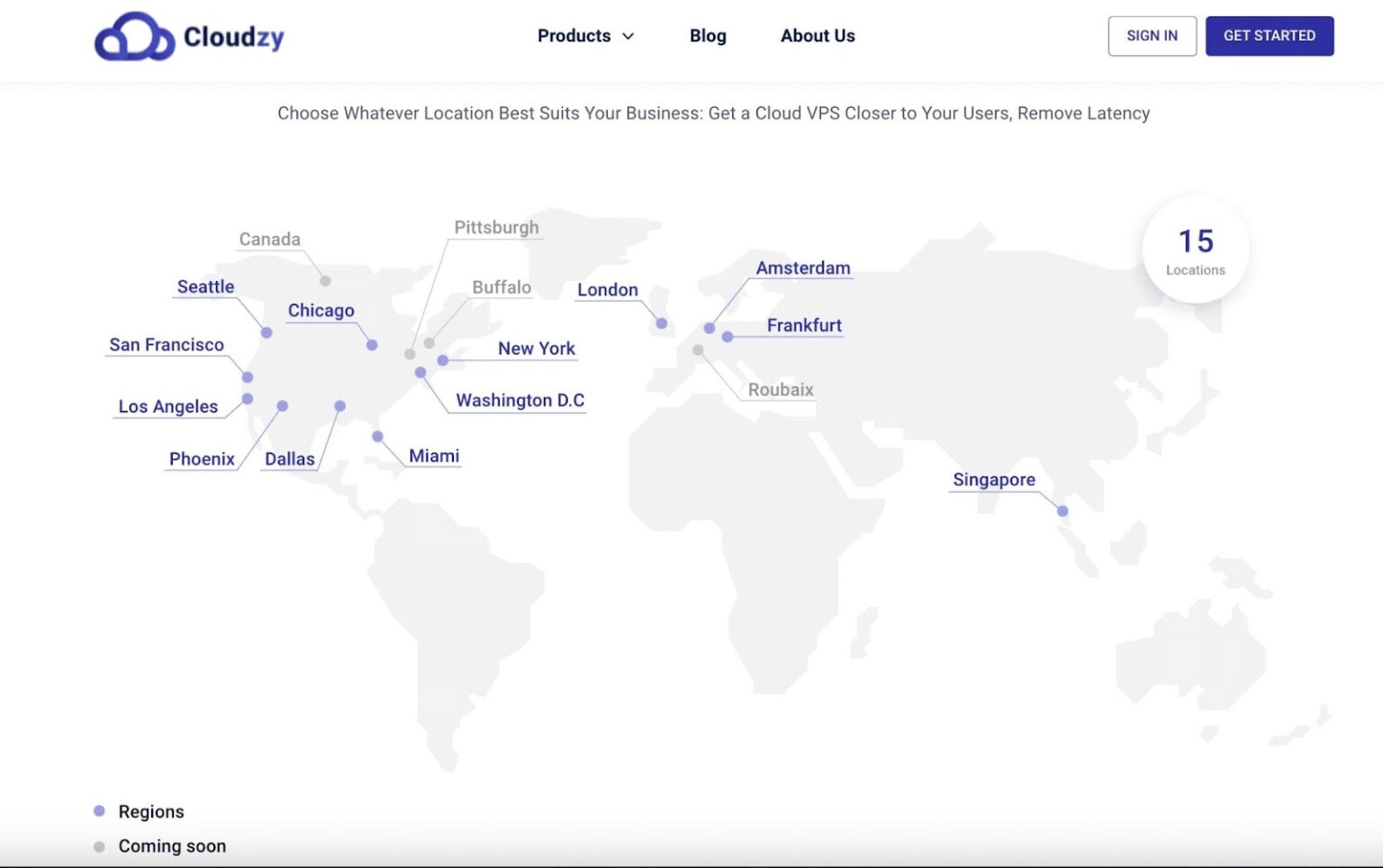
Task: Select the Washington D.C label
Action: 520,400
